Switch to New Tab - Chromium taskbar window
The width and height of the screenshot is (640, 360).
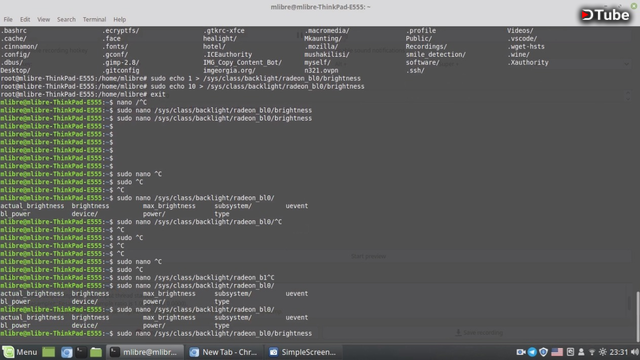tap(223, 352)
